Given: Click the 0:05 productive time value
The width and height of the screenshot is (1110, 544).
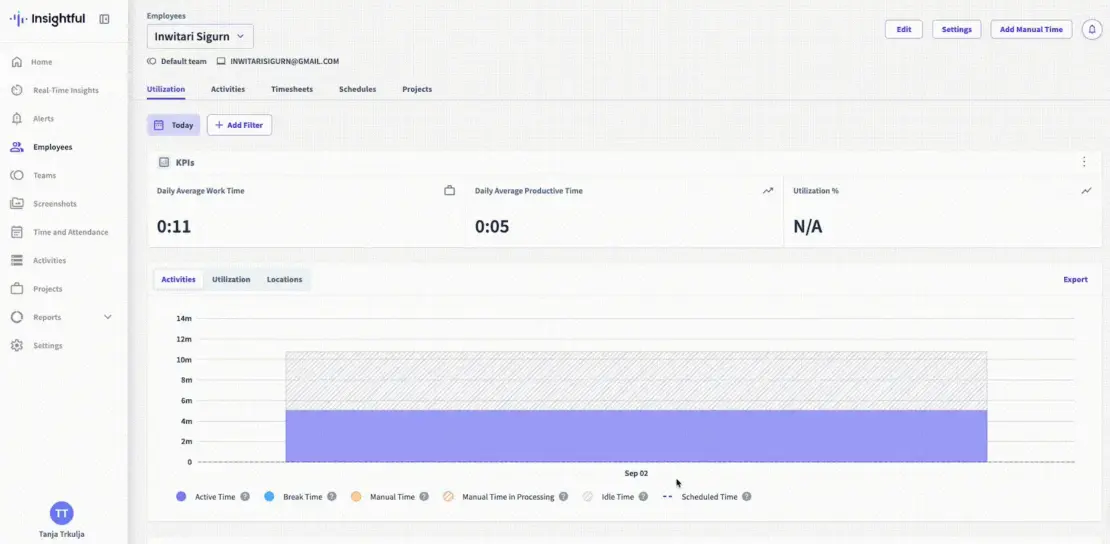Looking at the screenshot, I should 492,227.
